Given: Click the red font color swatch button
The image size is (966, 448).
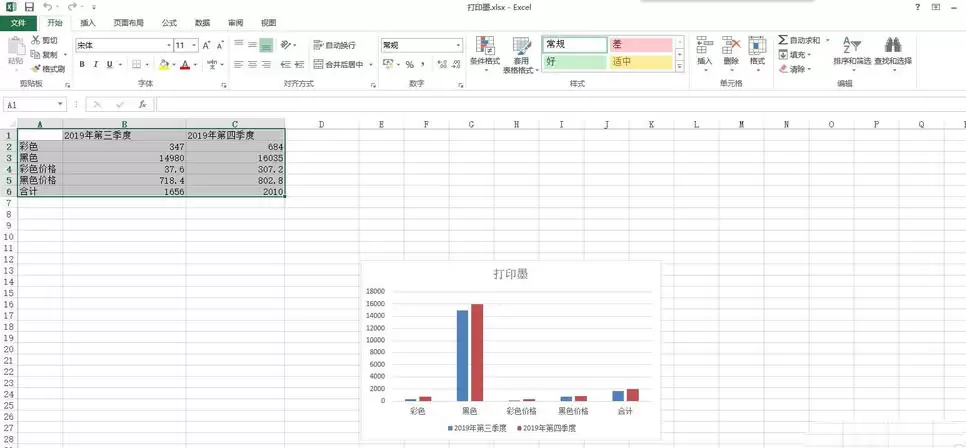Looking at the screenshot, I should pos(185,65).
